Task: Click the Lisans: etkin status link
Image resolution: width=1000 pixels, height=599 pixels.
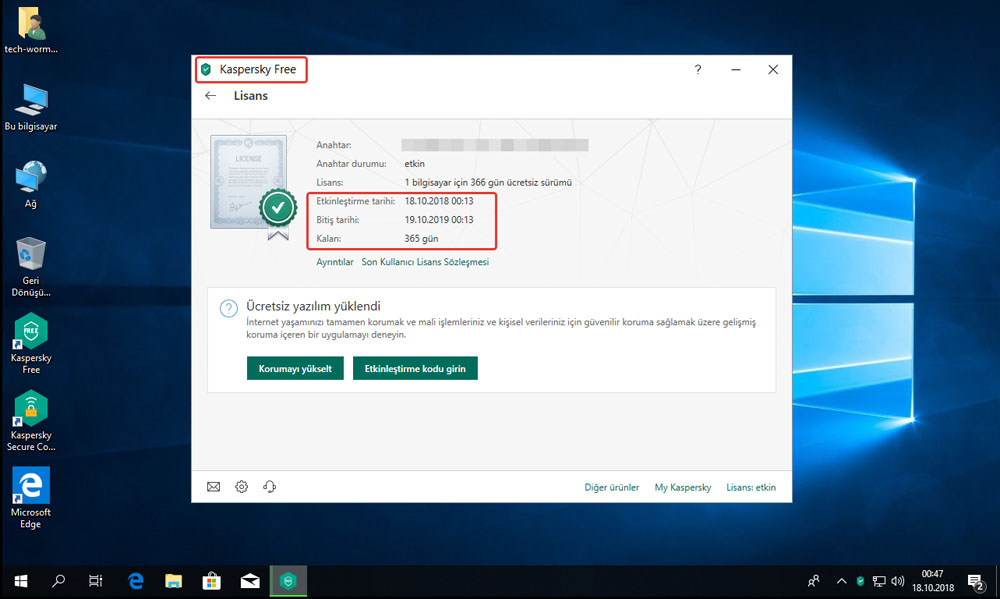Action: [751, 488]
